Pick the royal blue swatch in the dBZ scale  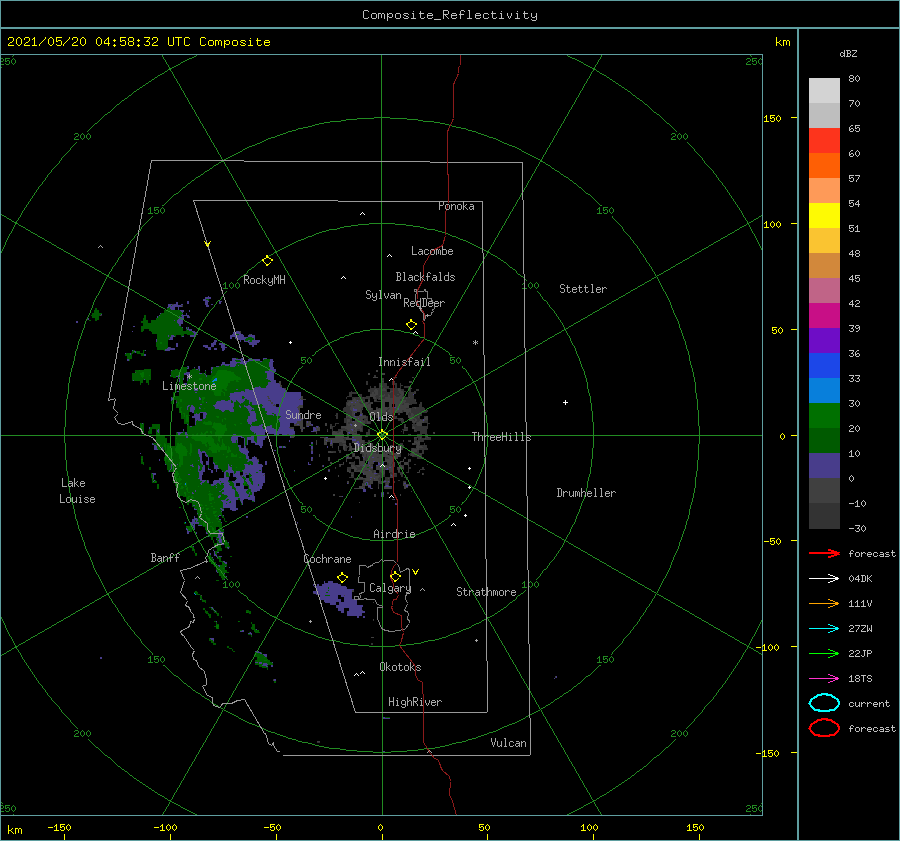point(824,366)
